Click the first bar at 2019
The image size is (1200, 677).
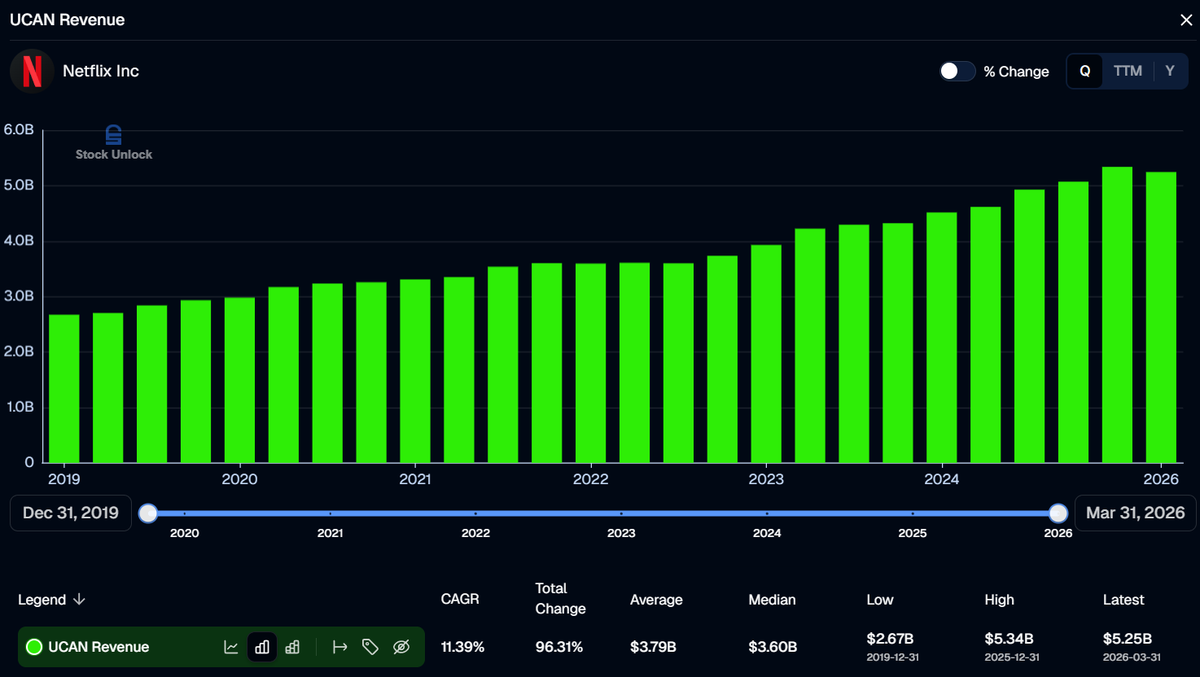coord(64,388)
